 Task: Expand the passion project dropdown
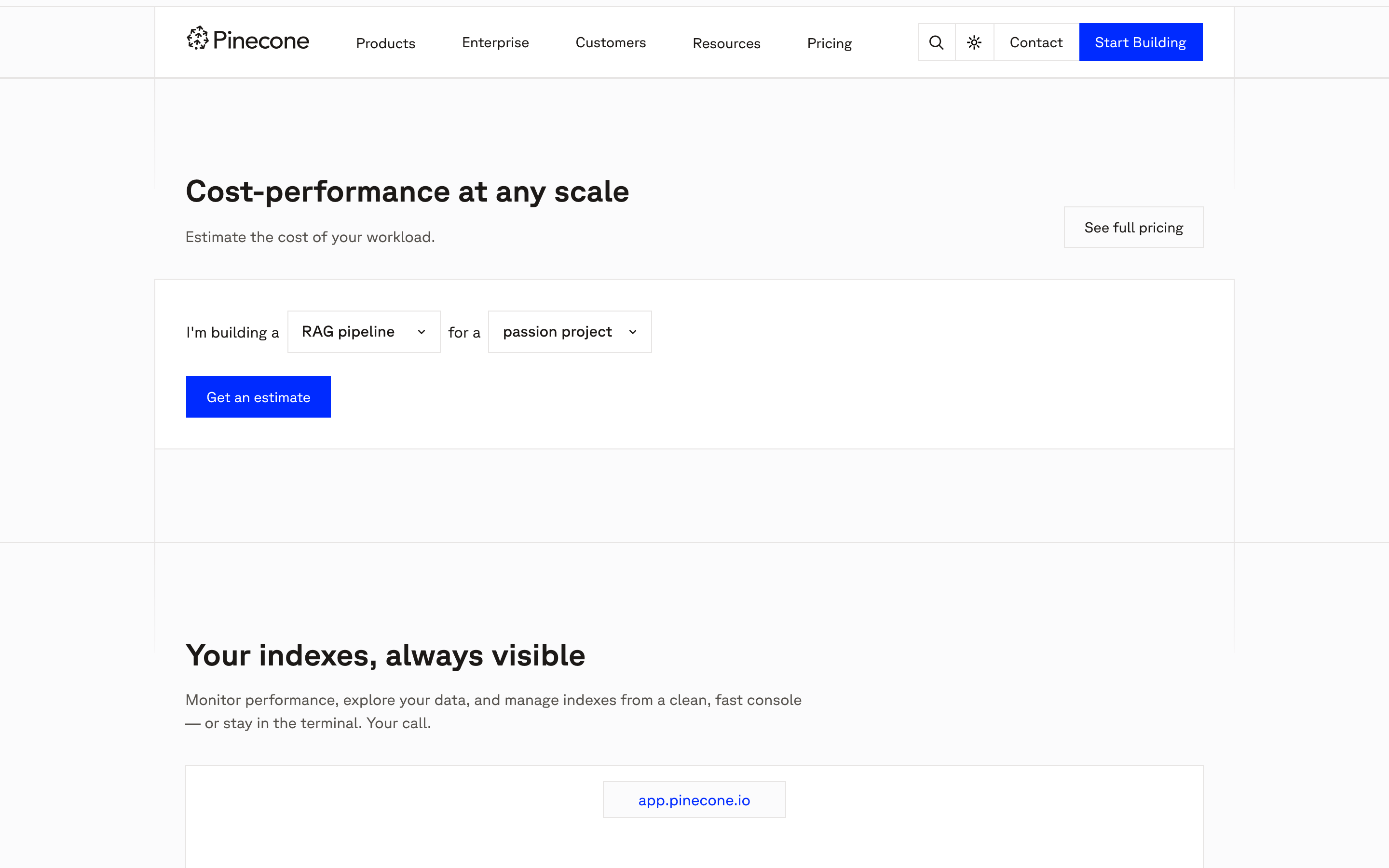click(570, 332)
